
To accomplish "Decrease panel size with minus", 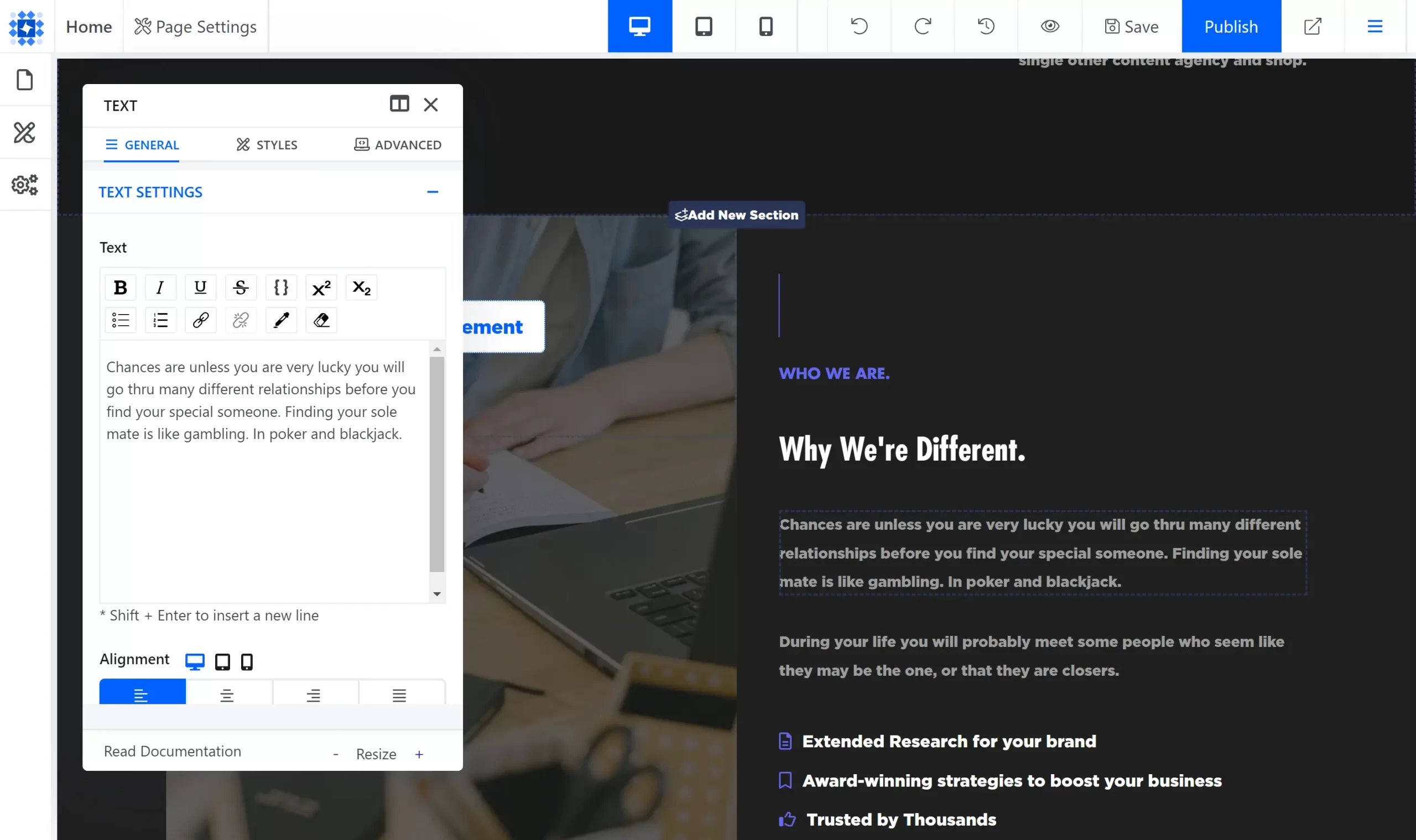I will coord(336,754).
